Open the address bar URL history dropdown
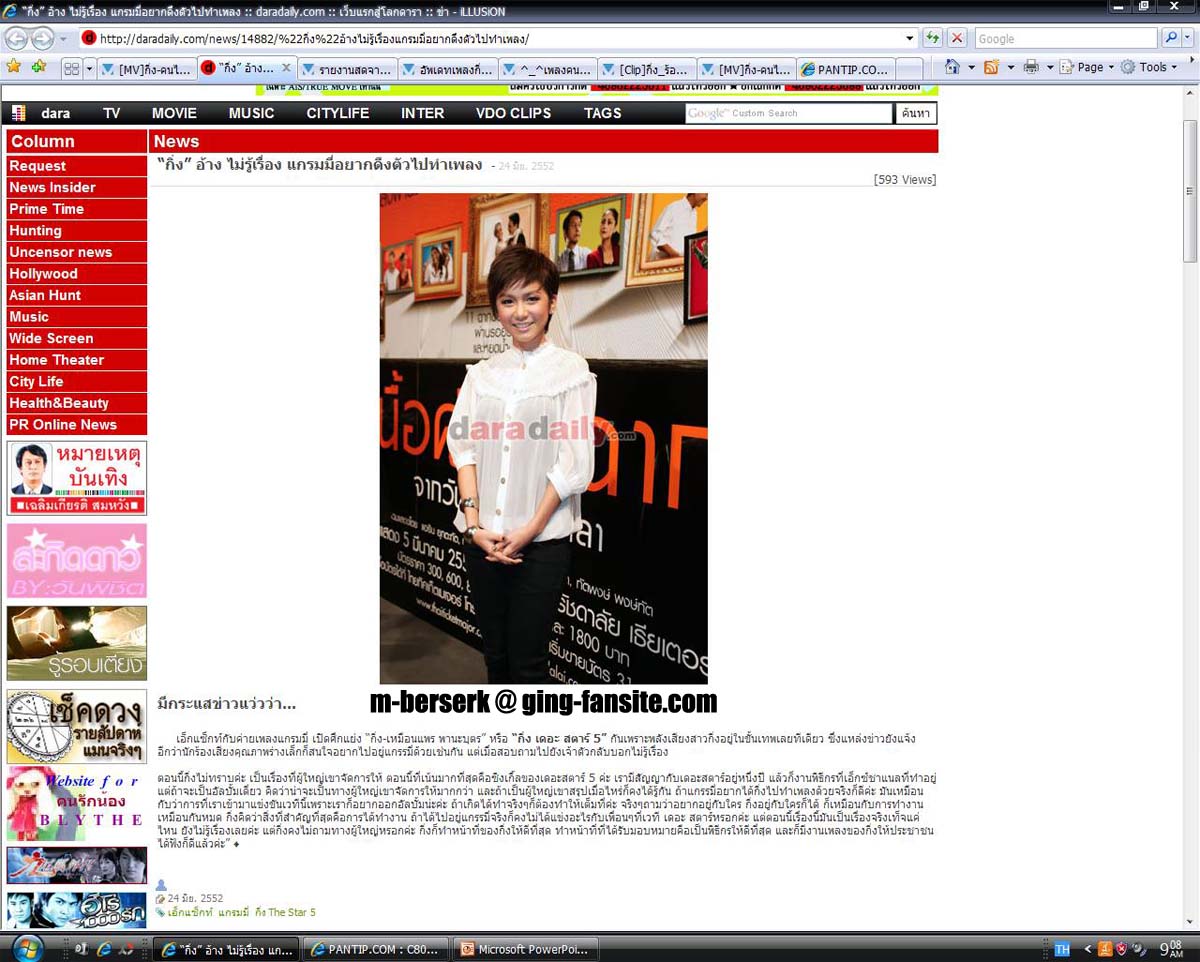This screenshot has width=1200, height=962. point(910,39)
